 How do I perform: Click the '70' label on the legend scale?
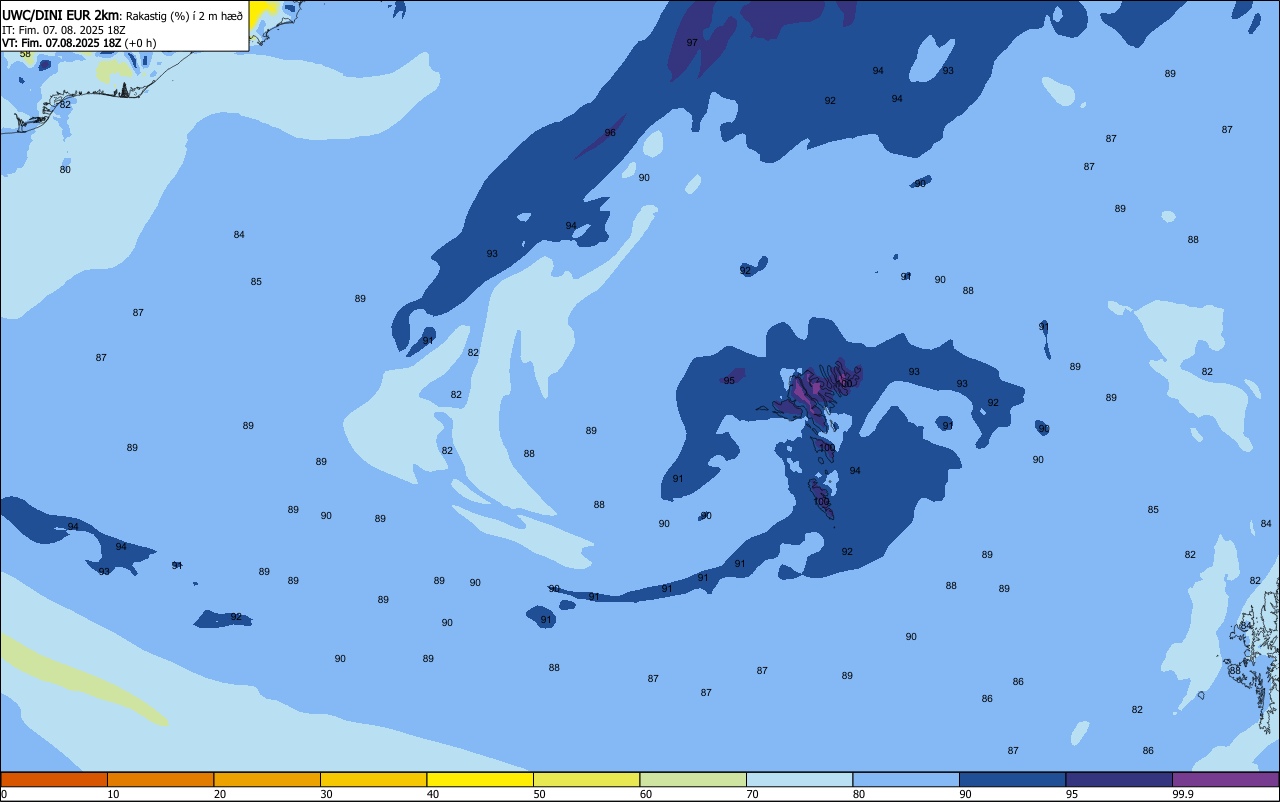(x=752, y=794)
